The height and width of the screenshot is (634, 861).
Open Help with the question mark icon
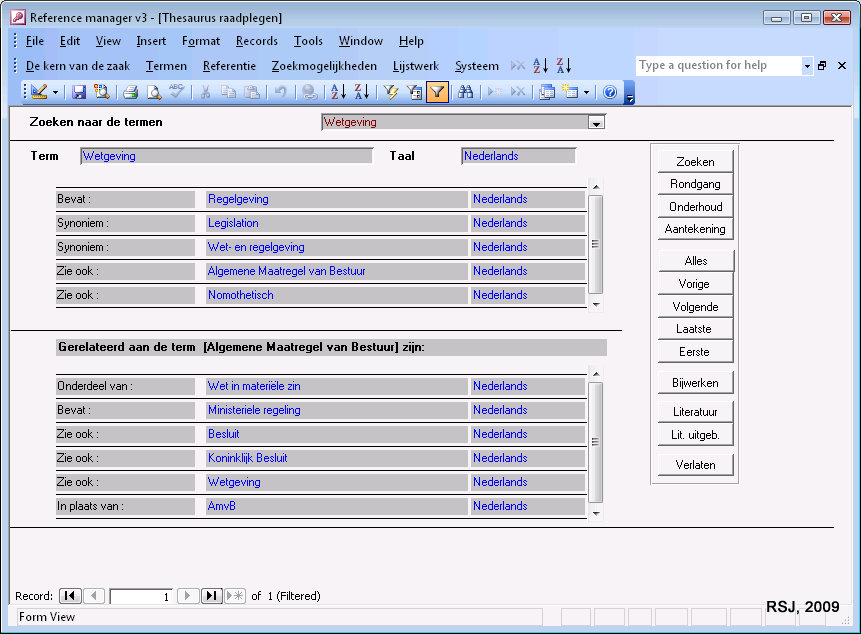click(610, 92)
